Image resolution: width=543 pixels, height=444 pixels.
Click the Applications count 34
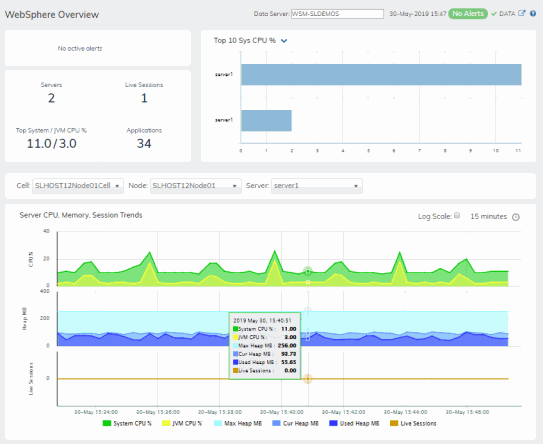(x=144, y=143)
